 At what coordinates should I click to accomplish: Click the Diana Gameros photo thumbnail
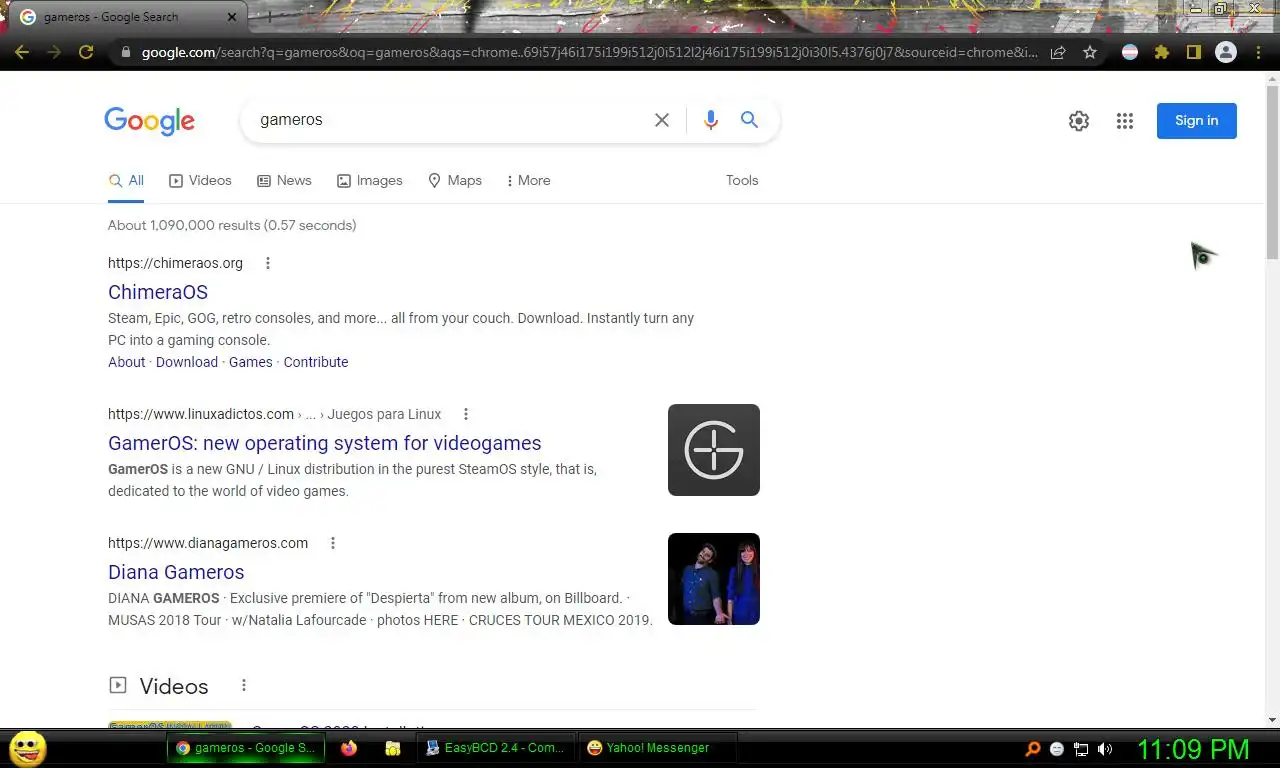pos(714,579)
